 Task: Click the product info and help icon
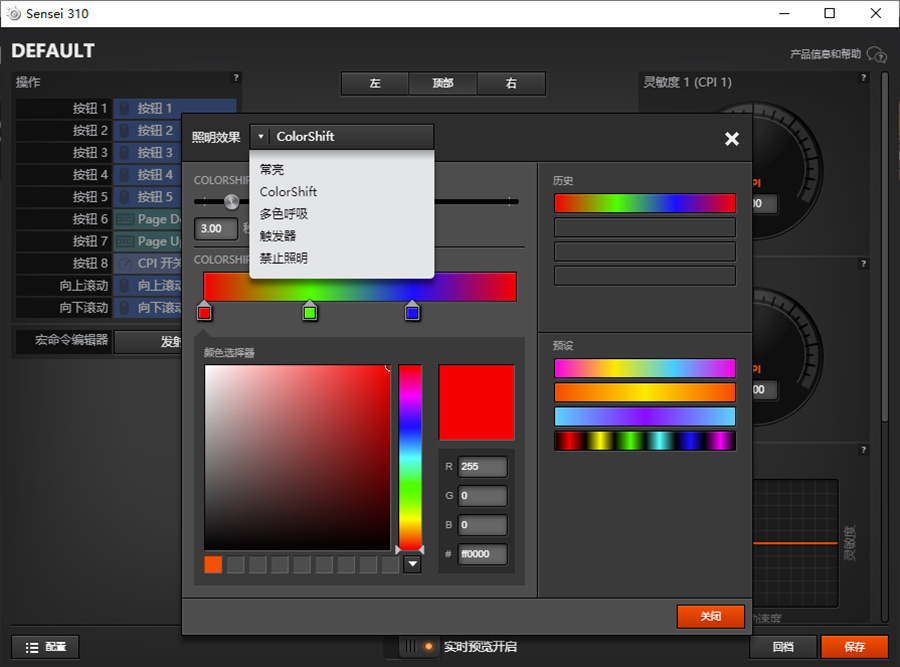pos(876,54)
